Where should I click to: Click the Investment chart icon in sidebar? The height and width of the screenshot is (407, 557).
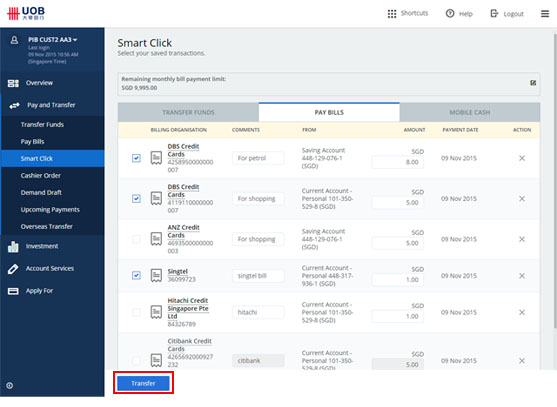point(13,246)
